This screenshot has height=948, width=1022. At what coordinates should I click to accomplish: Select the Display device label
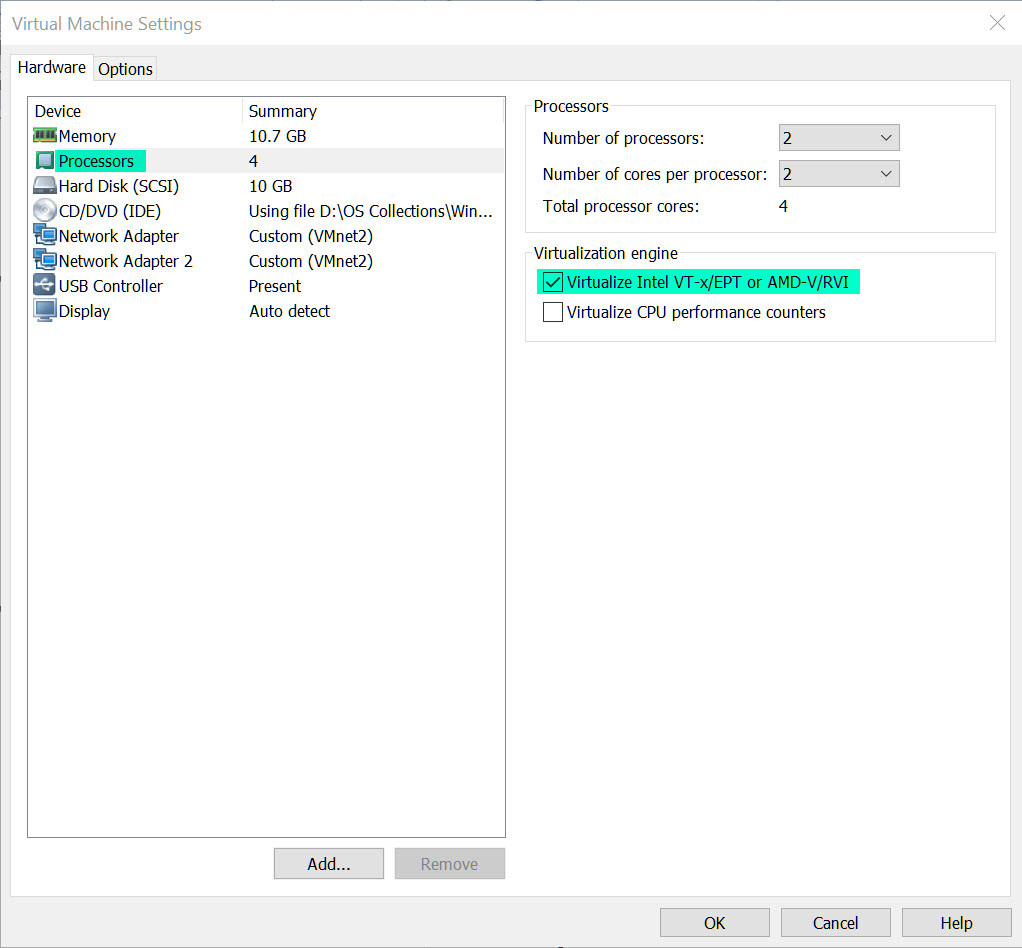(84, 311)
